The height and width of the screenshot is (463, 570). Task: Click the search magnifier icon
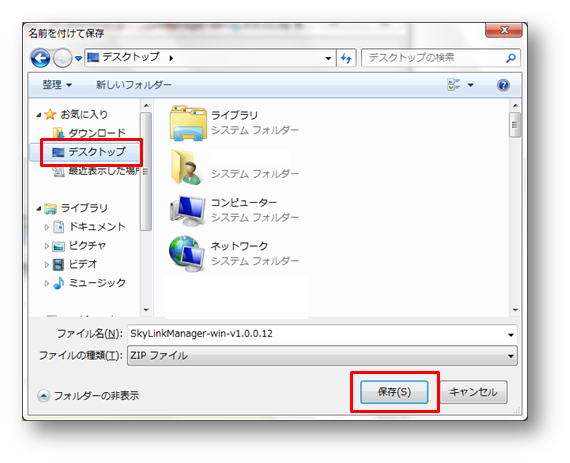pos(510,58)
